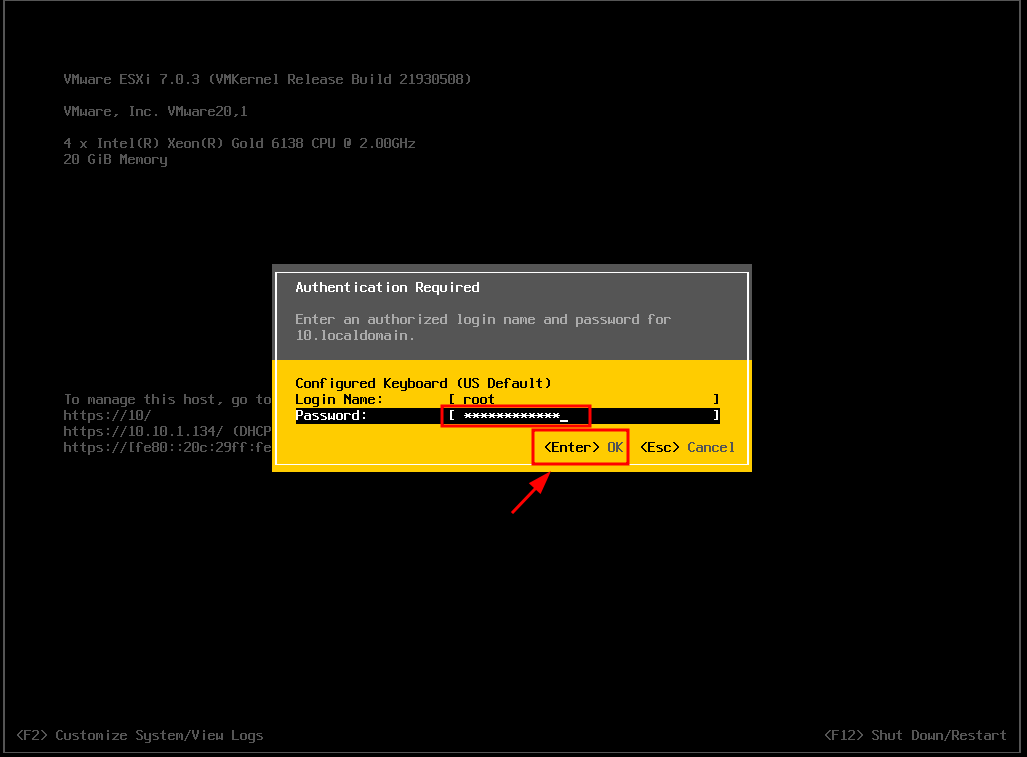Screen dimensions: 1027x757
Task: Click the 10.localdomain hostname text
Action: tap(354, 335)
